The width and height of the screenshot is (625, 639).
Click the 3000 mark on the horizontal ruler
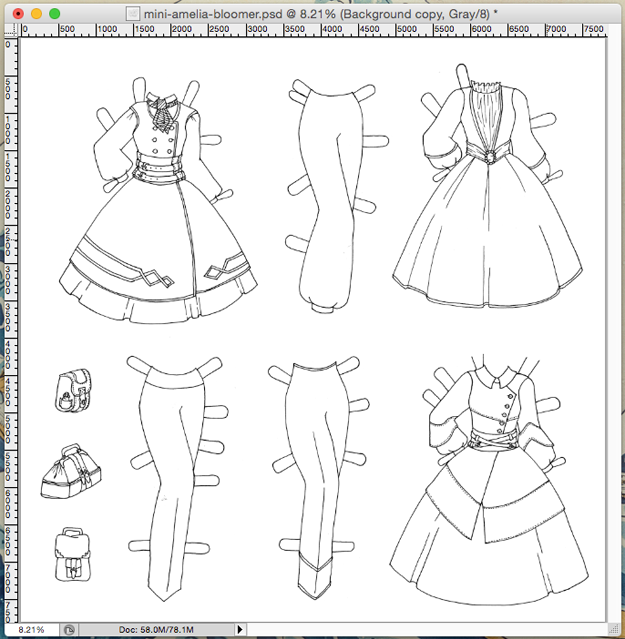pos(257,29)
